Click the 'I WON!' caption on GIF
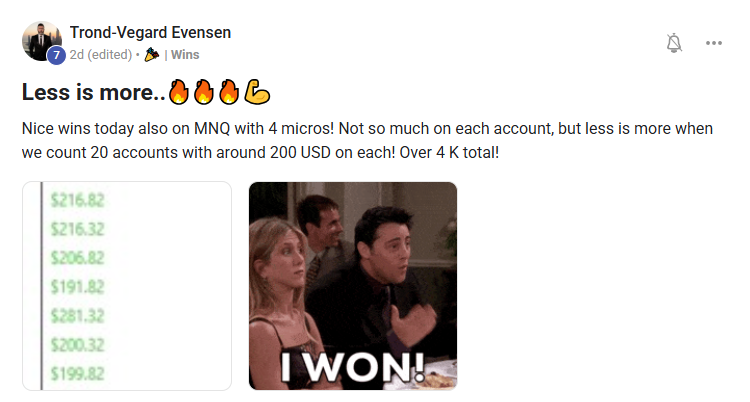 353,368
